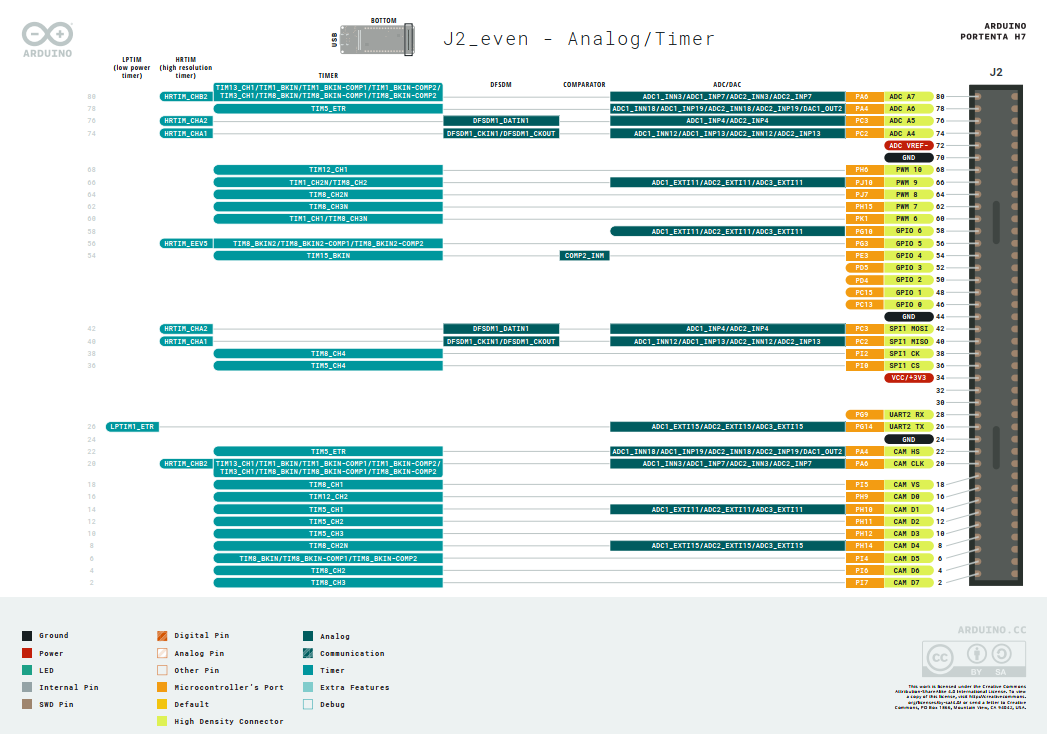Select the orange PG14 port label
The image size is (1047, 734).
(x=865, y=427)
